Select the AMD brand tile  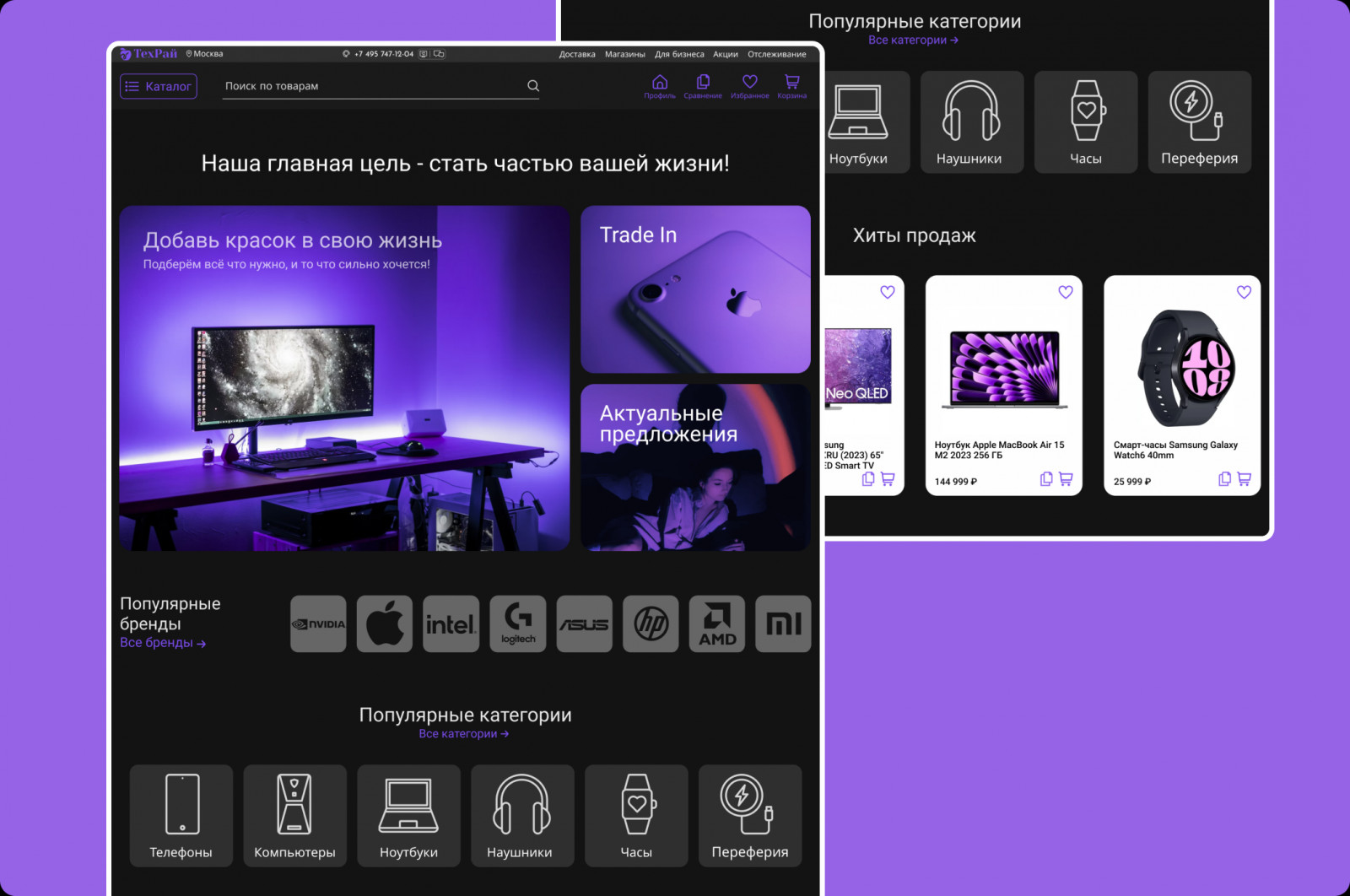(x=717, y=623)
